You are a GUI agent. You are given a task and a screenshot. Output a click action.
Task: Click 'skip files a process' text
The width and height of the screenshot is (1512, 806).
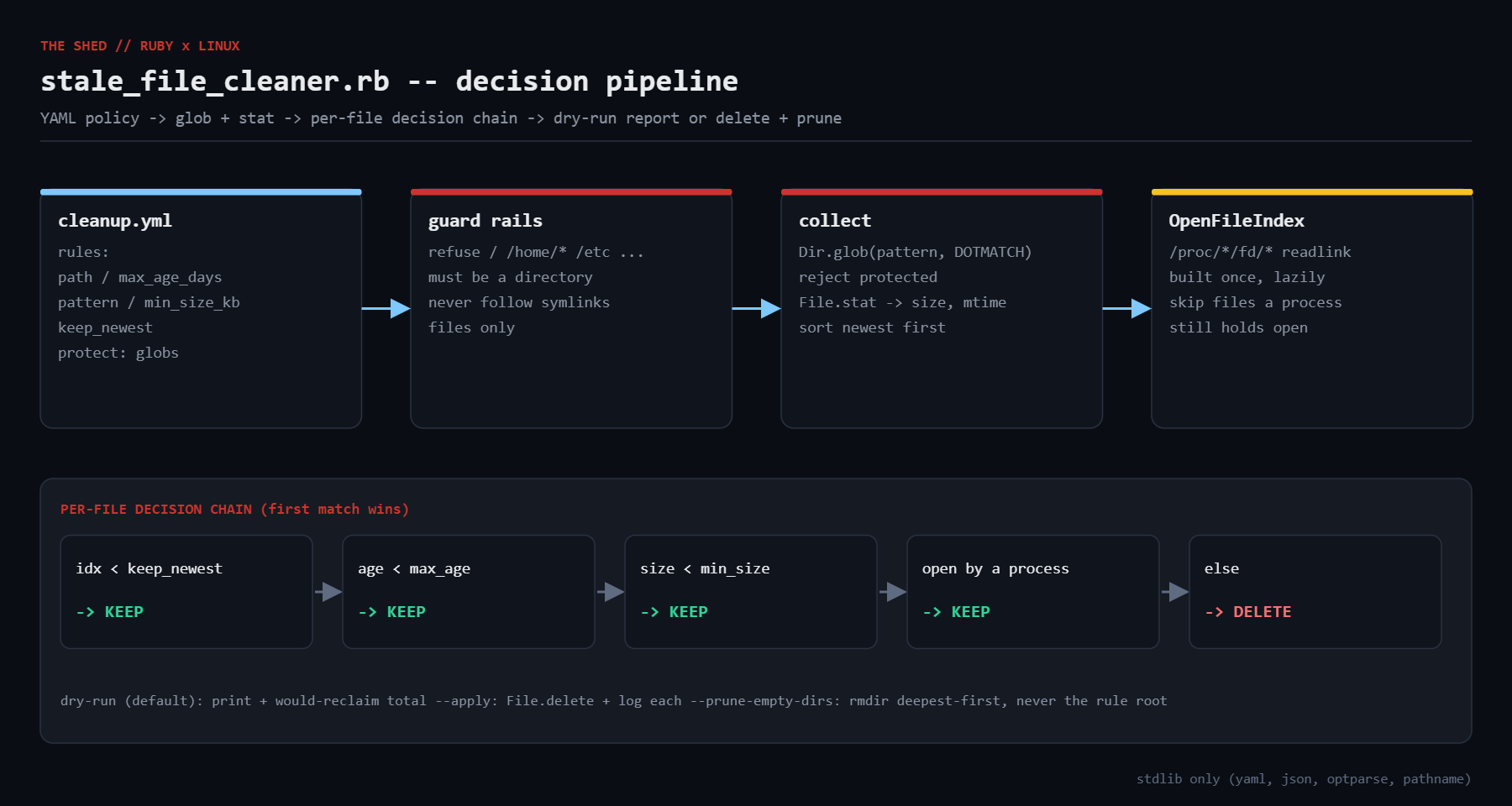point(1256,302)
